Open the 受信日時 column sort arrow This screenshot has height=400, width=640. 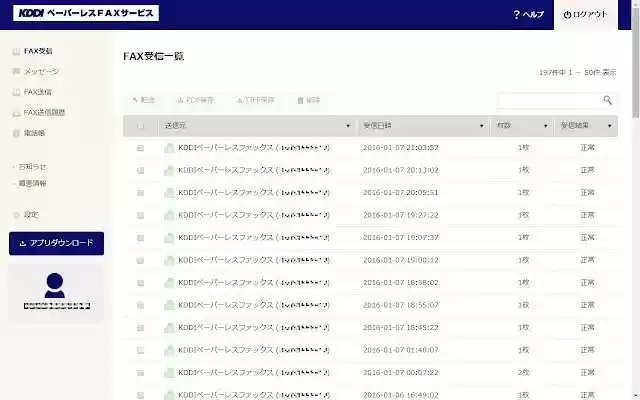point(482,126)
